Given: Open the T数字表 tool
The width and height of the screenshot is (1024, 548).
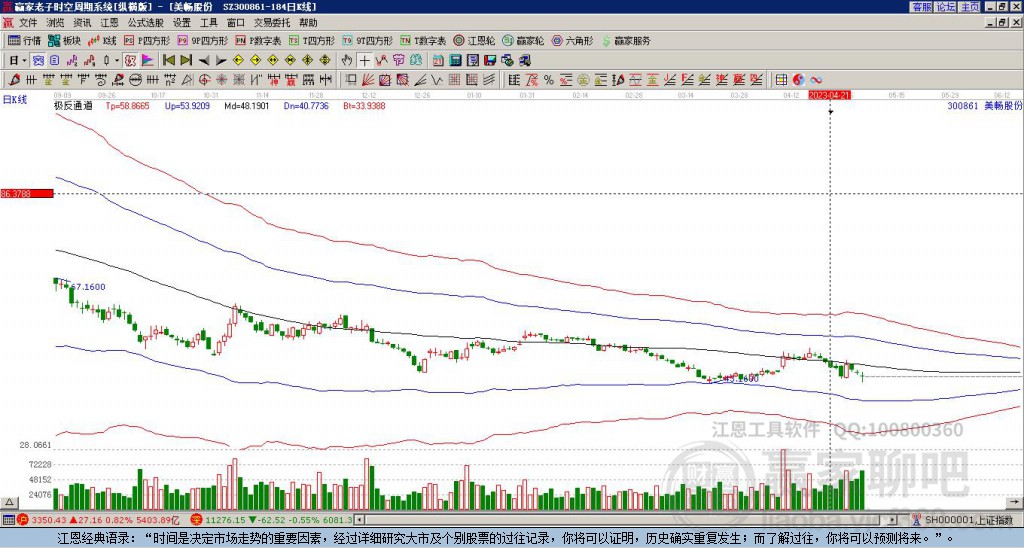Looking at the screenshot, I should [x=423, y=40].
